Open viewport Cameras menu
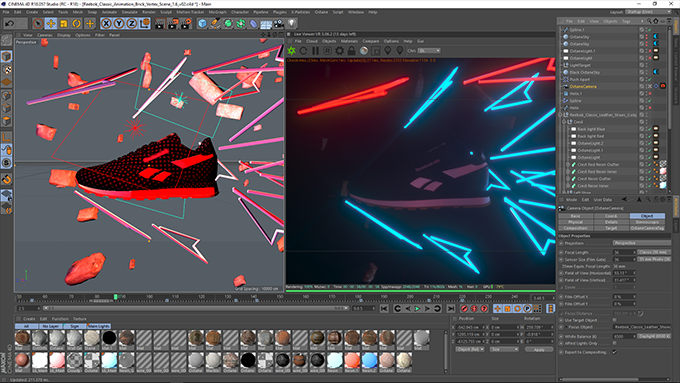The height and width of the screenshot is (383, 680). 45,35
